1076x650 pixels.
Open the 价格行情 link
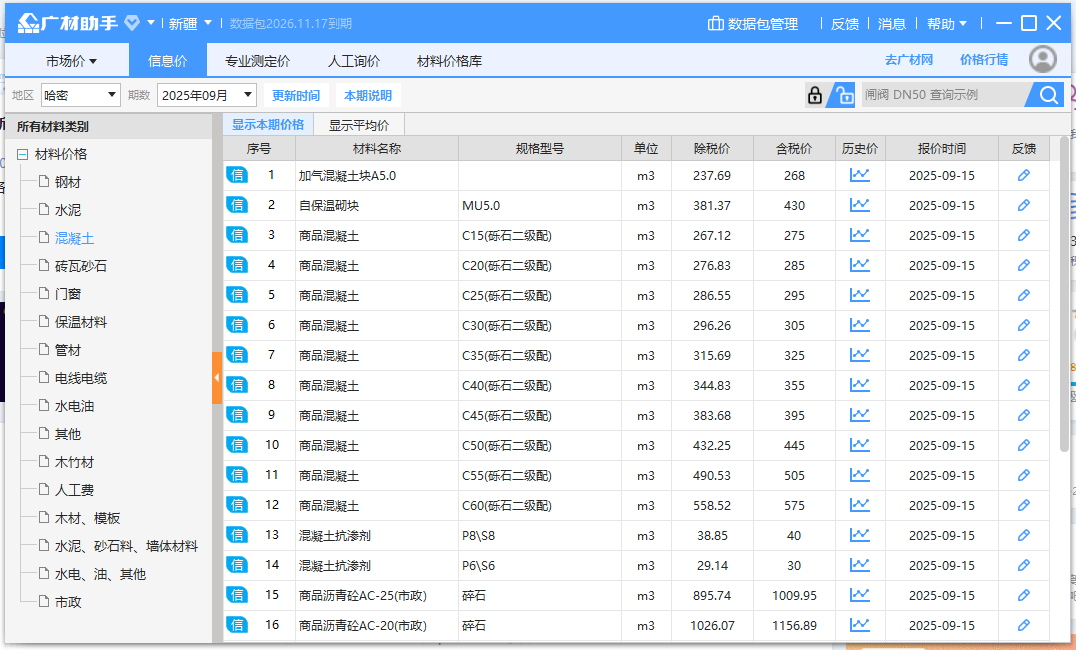[984, 60]
